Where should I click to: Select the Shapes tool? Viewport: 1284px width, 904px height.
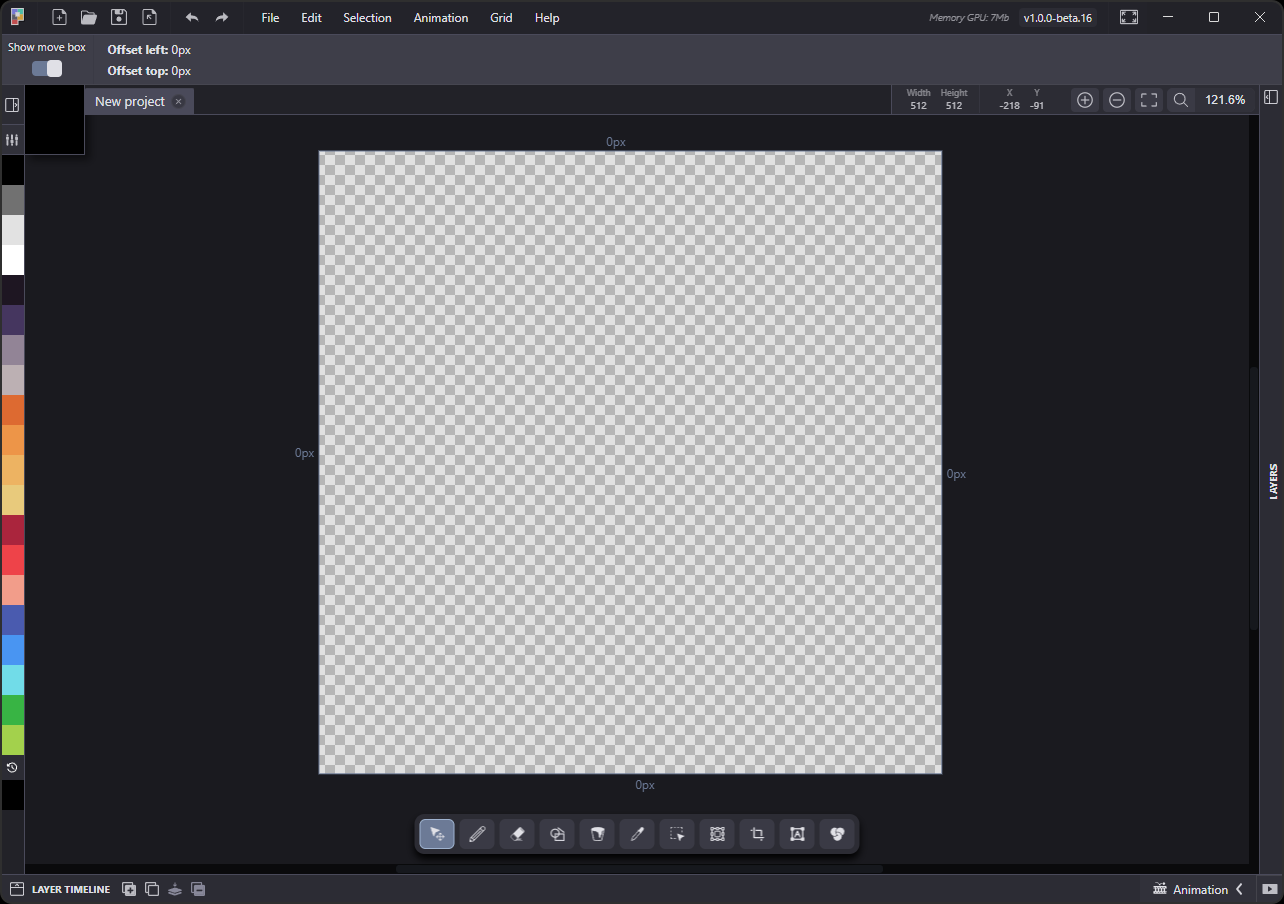(557, 834)
